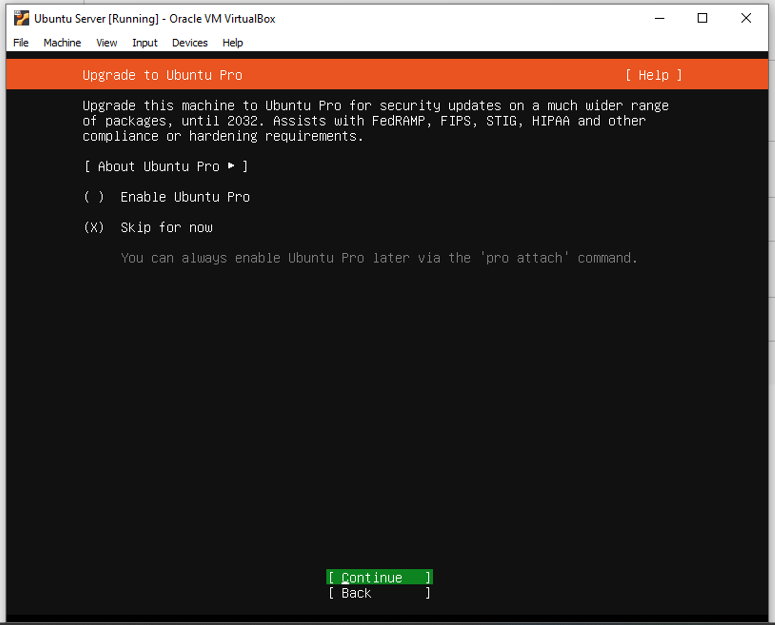Maximize the Ubuntu Server VM window
Screen dimensions: 775x625
(x=702, y=18)
